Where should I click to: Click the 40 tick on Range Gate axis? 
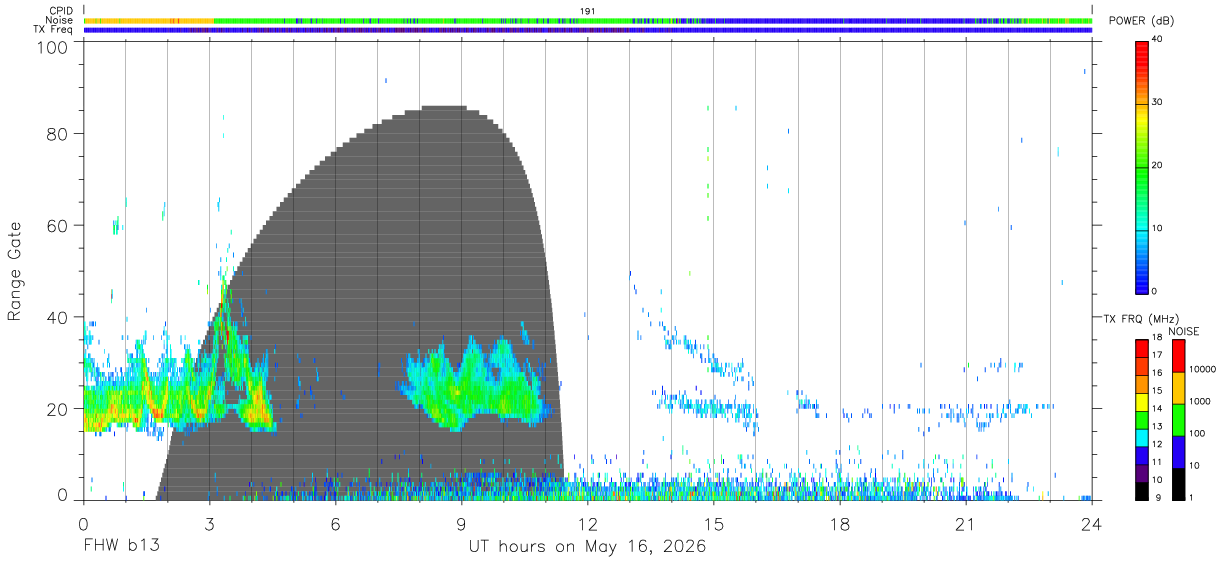(x=58, y=317)
